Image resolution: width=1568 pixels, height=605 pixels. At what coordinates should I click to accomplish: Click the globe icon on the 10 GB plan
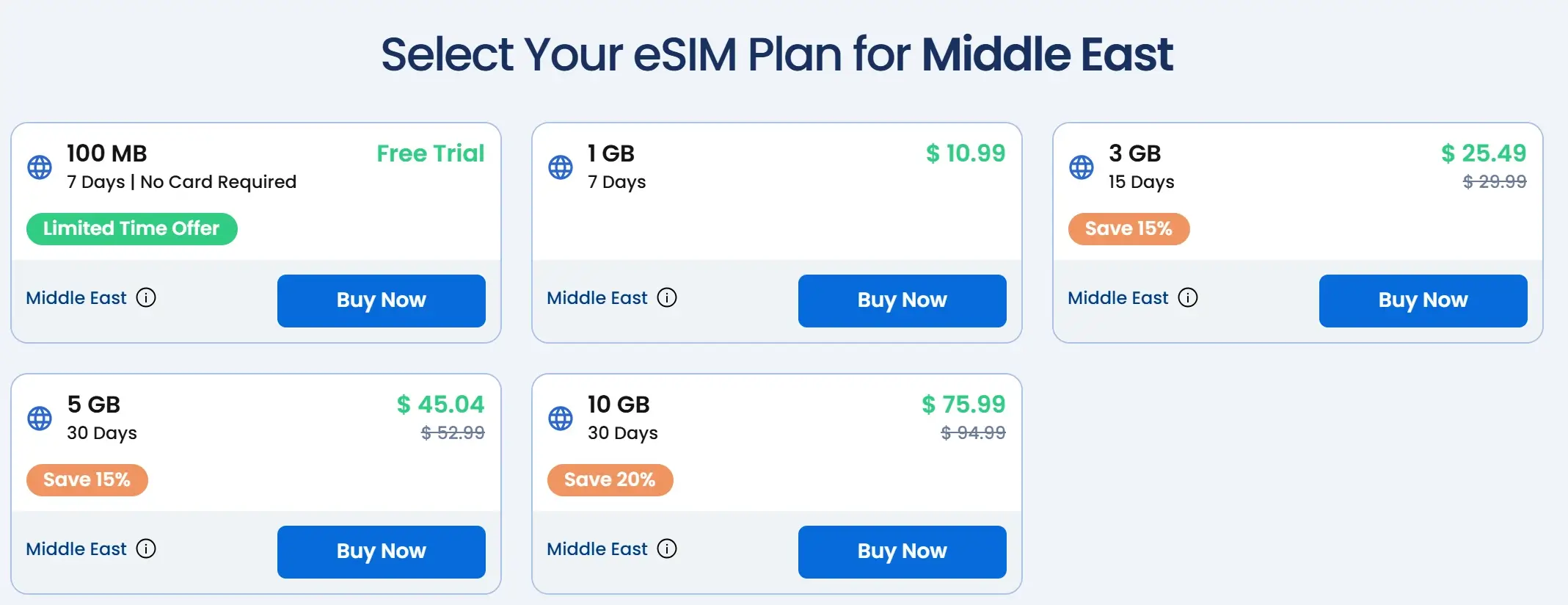click(x=561, y=419)
